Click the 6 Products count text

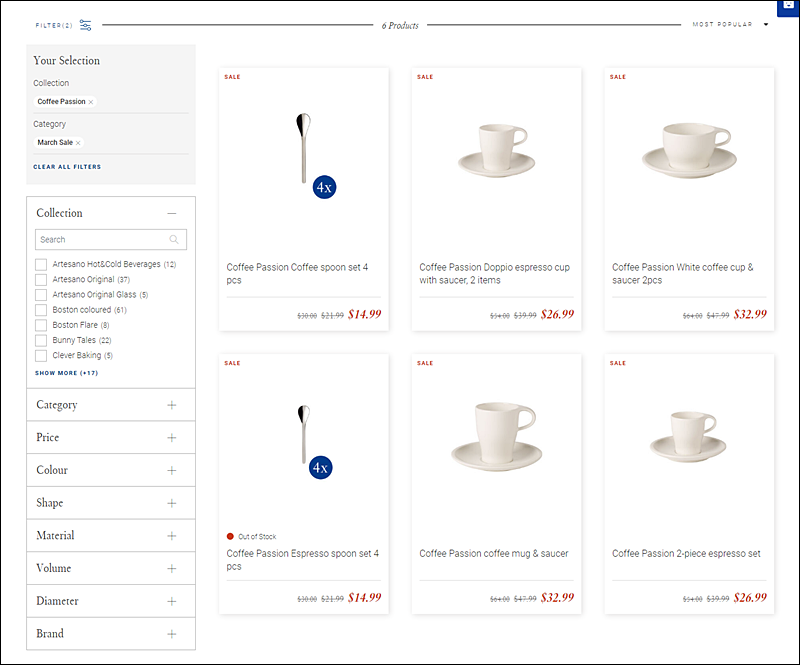(x=400, y=26)
